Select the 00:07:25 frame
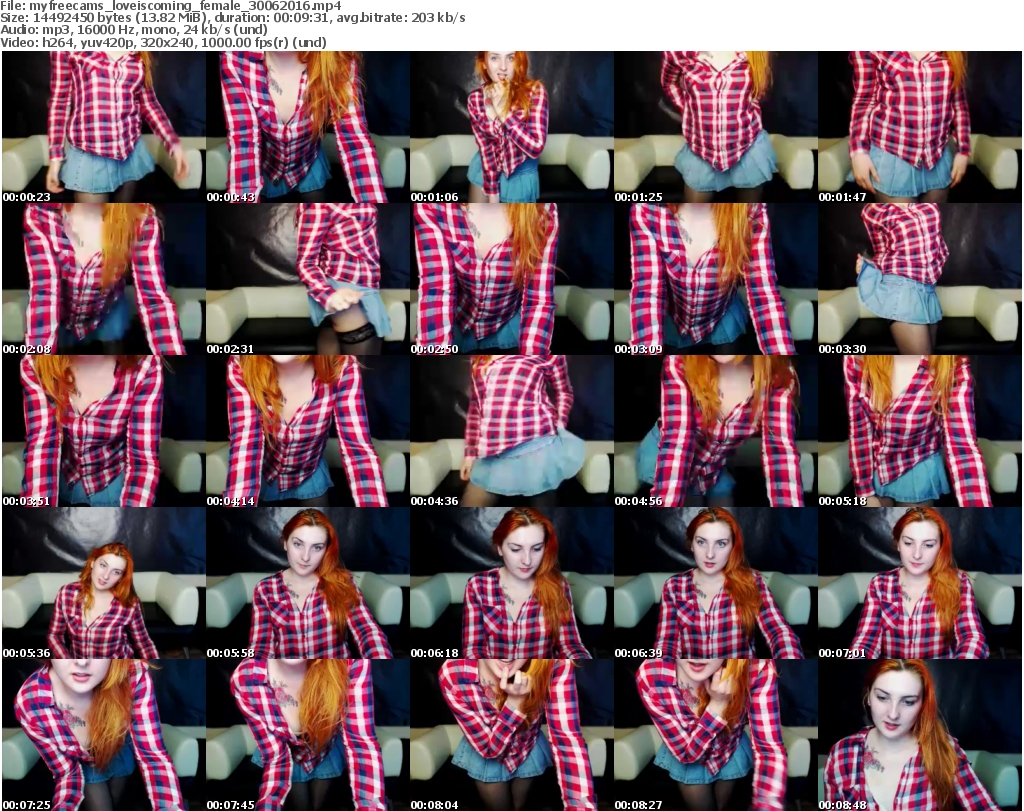 (103, 735)
